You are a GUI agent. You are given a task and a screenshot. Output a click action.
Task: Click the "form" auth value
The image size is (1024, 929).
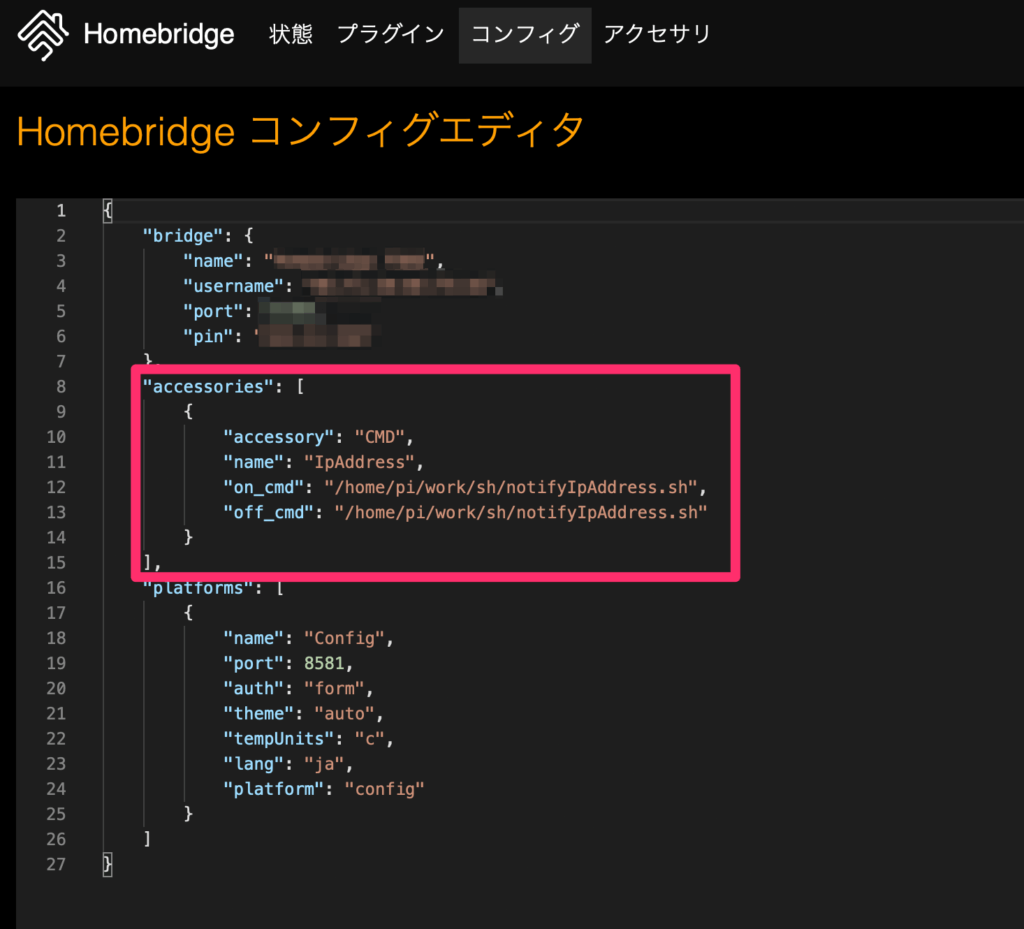[334, 688]
